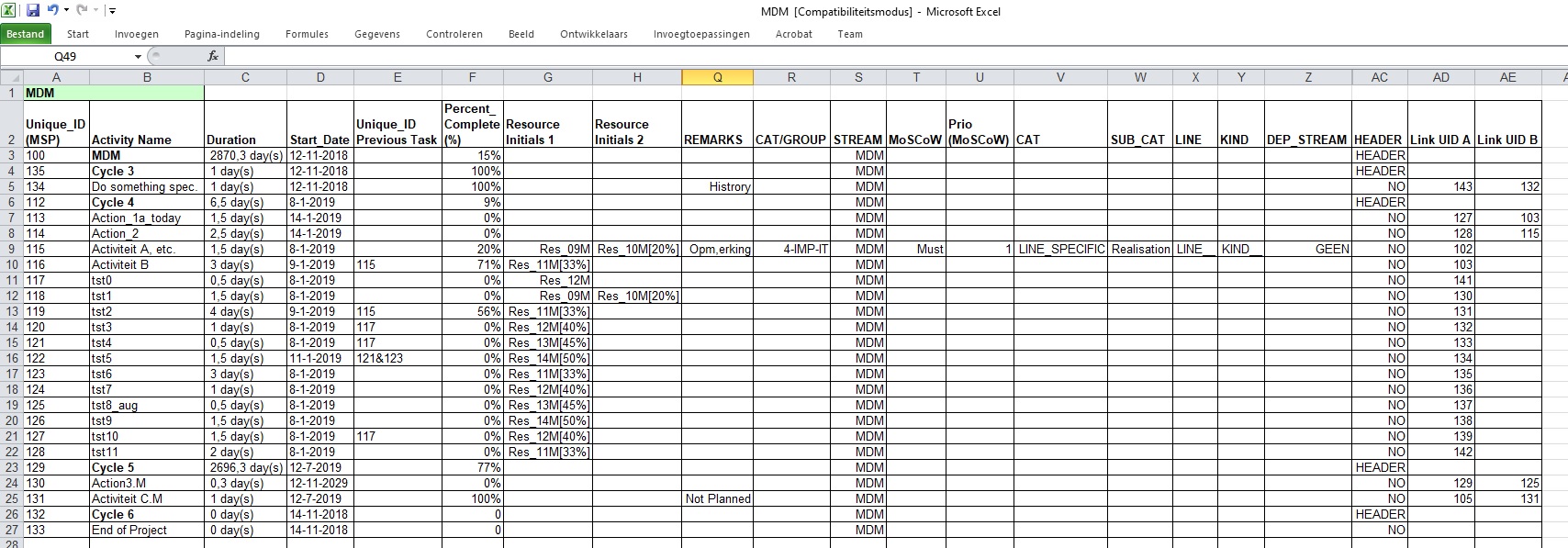Click the Excel application icon in title bar
Screen dimensions: 1568x548
[x=9, y=11]
